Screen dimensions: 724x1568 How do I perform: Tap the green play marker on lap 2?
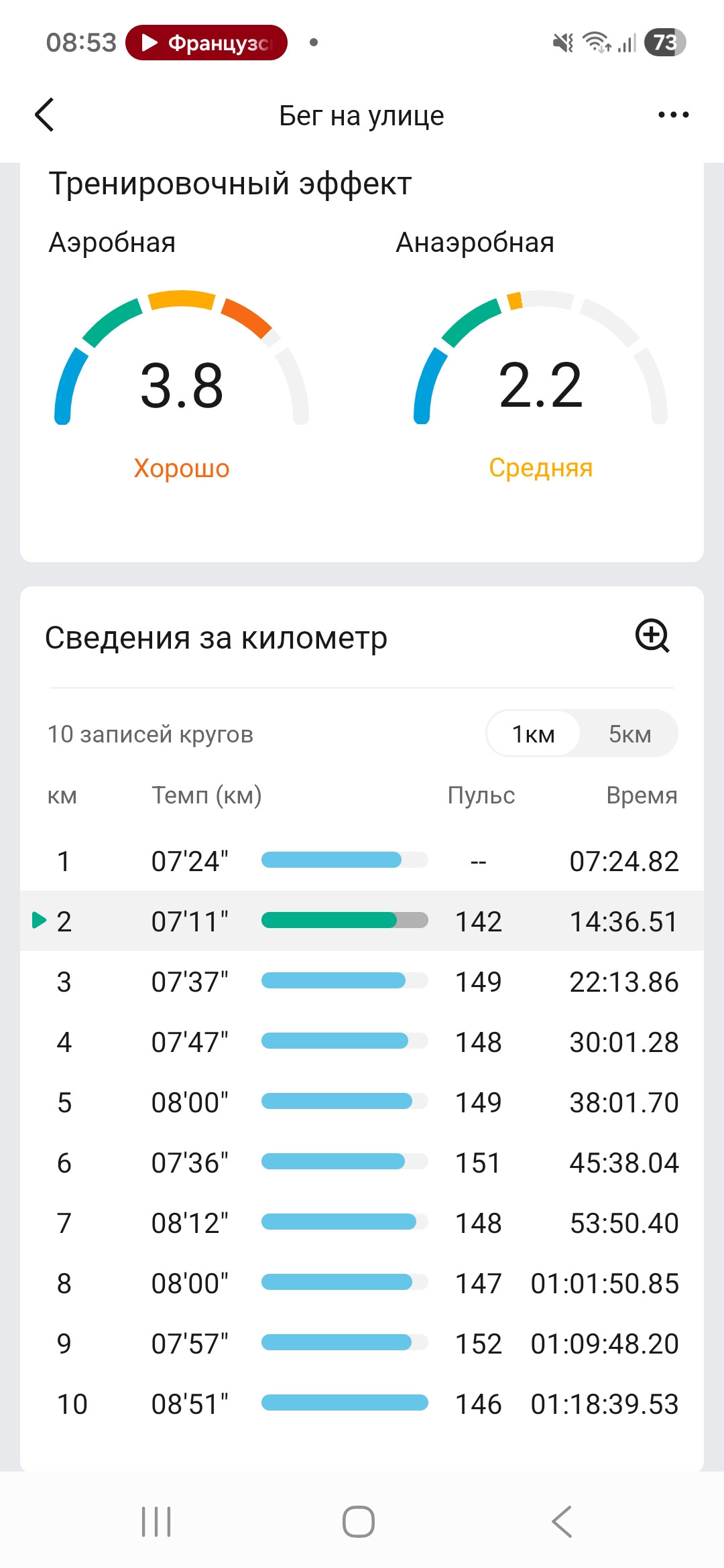tap(39, 921)
